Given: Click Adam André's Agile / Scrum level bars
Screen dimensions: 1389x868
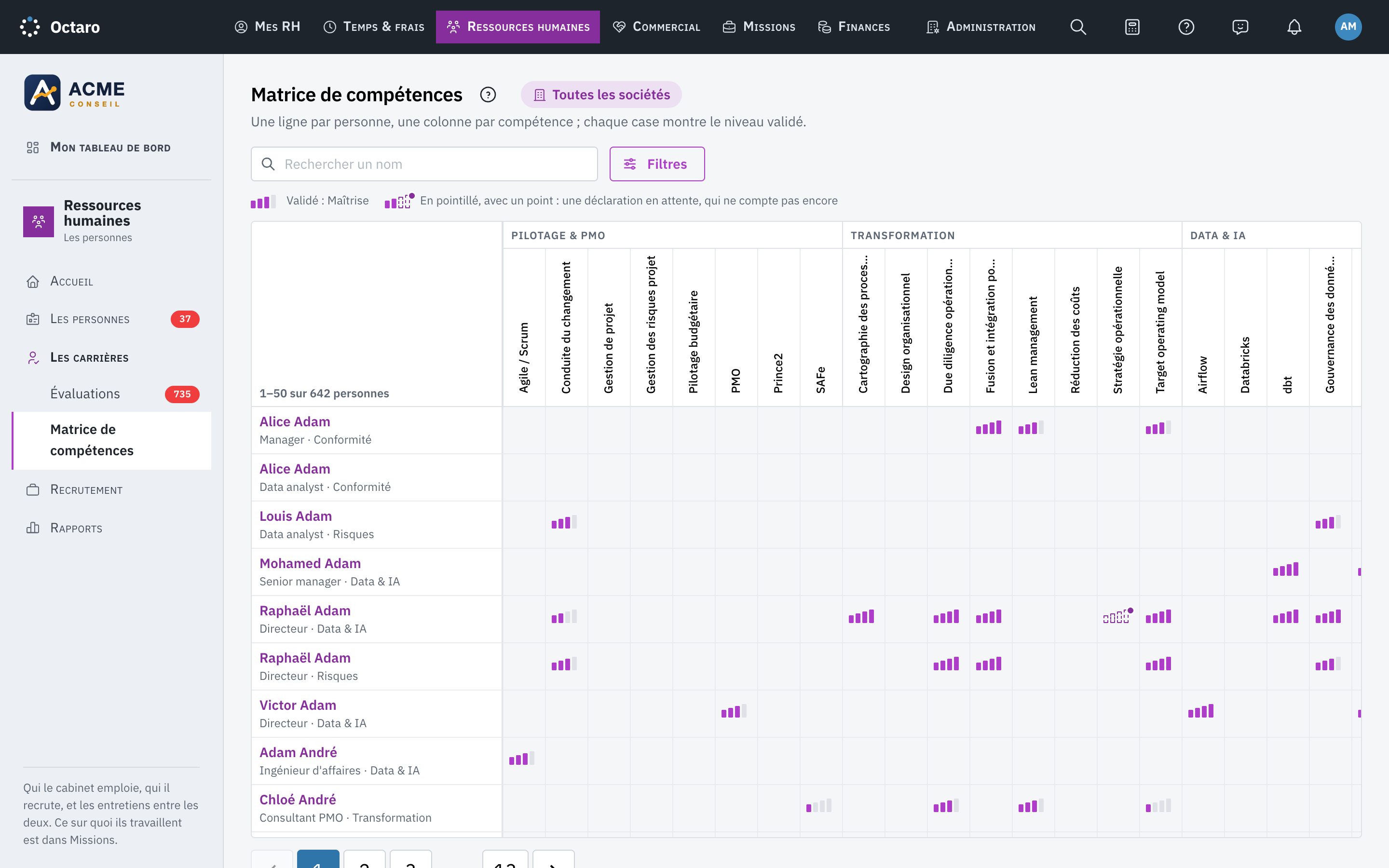Looking at the screenshot, I should point(522,759).
